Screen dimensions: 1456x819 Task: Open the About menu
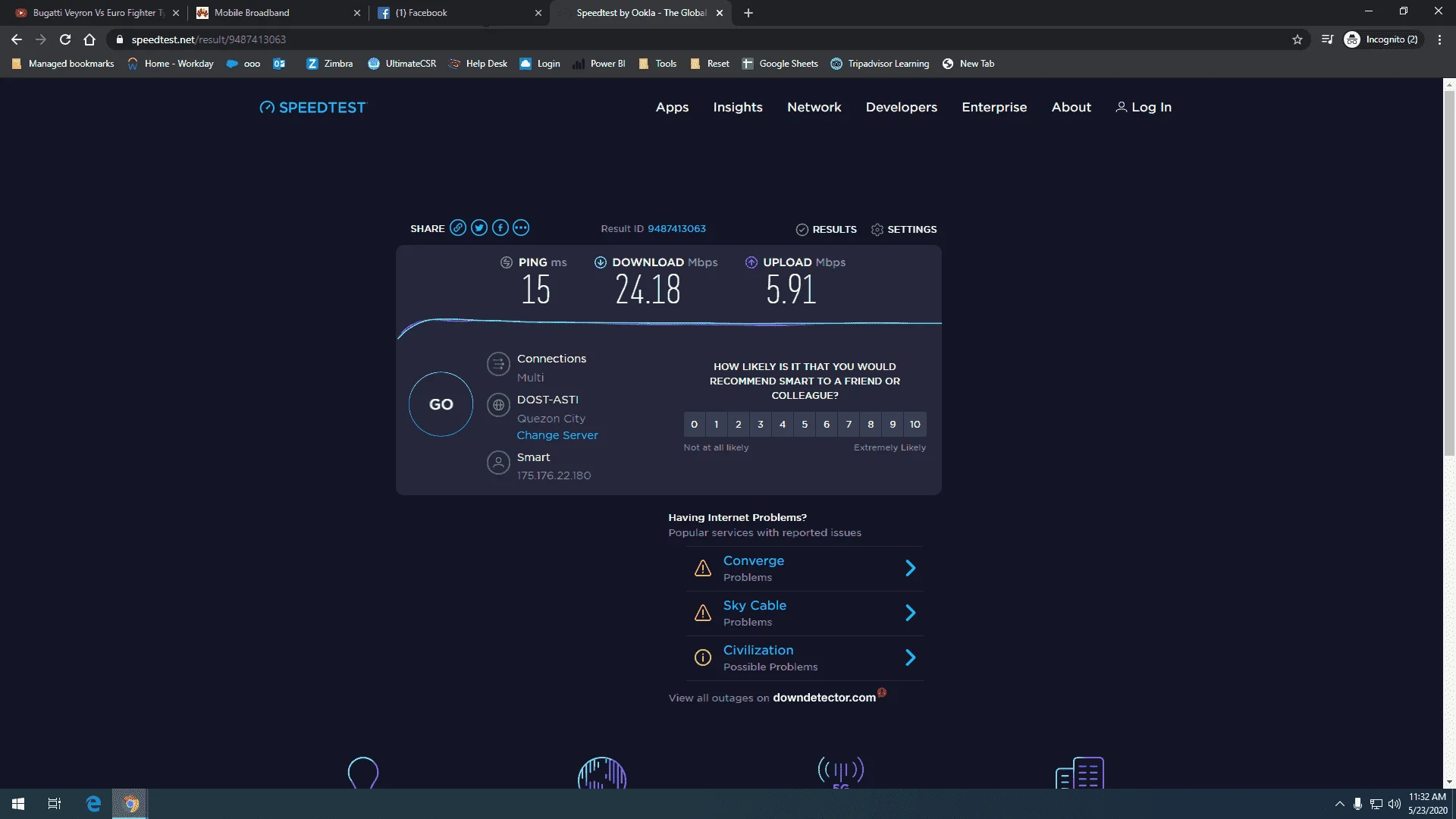[x=1071, y=107]
